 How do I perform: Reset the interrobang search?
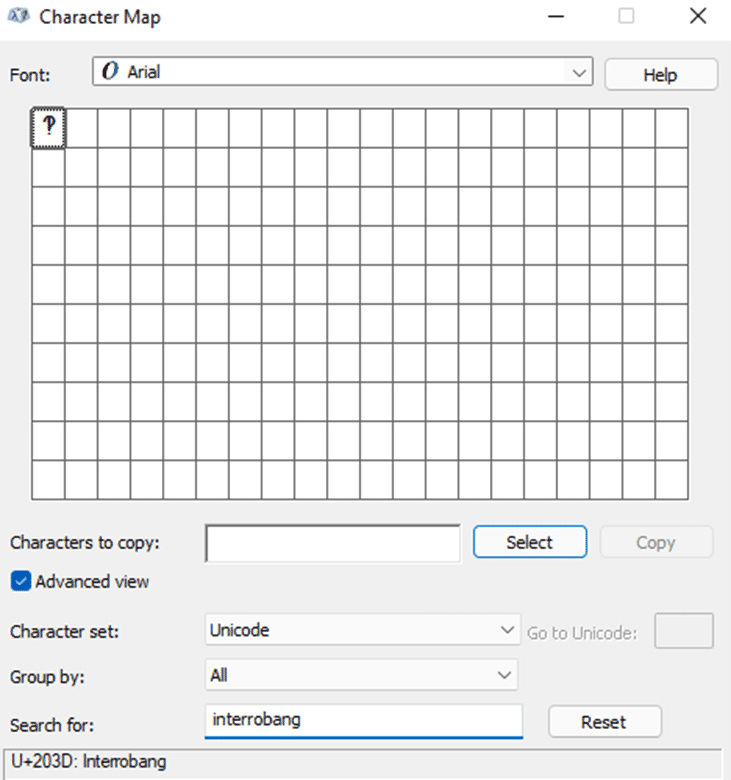coord(605,721)
